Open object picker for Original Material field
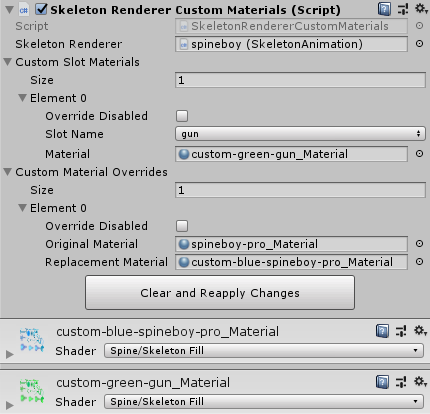 click(x=419, y=244)
